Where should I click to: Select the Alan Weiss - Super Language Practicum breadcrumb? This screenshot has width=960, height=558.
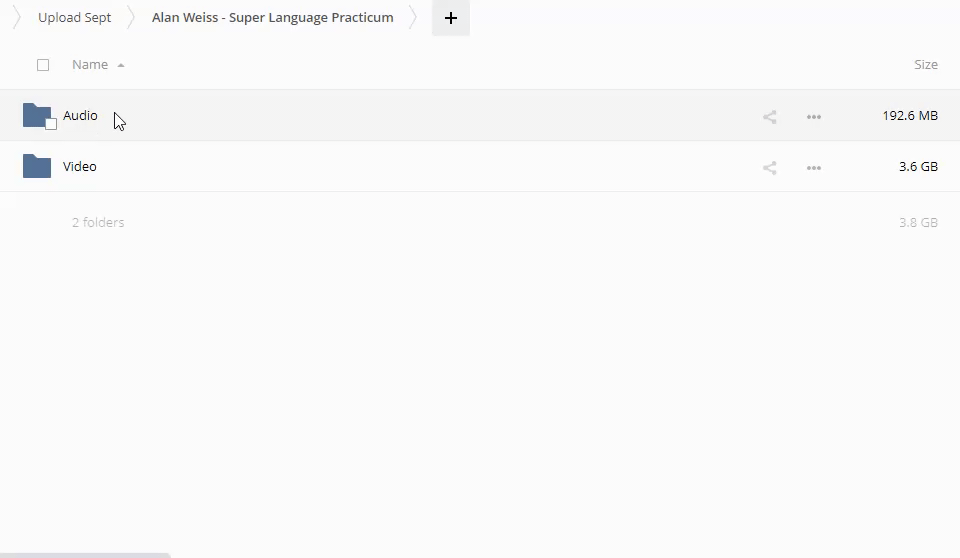(x=272, y=18)
